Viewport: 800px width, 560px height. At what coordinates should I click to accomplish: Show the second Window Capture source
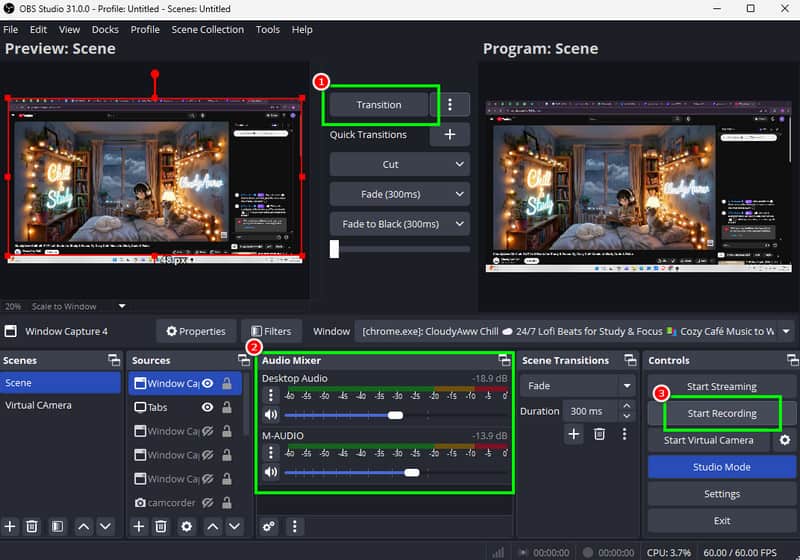click(x=208, y=431)
